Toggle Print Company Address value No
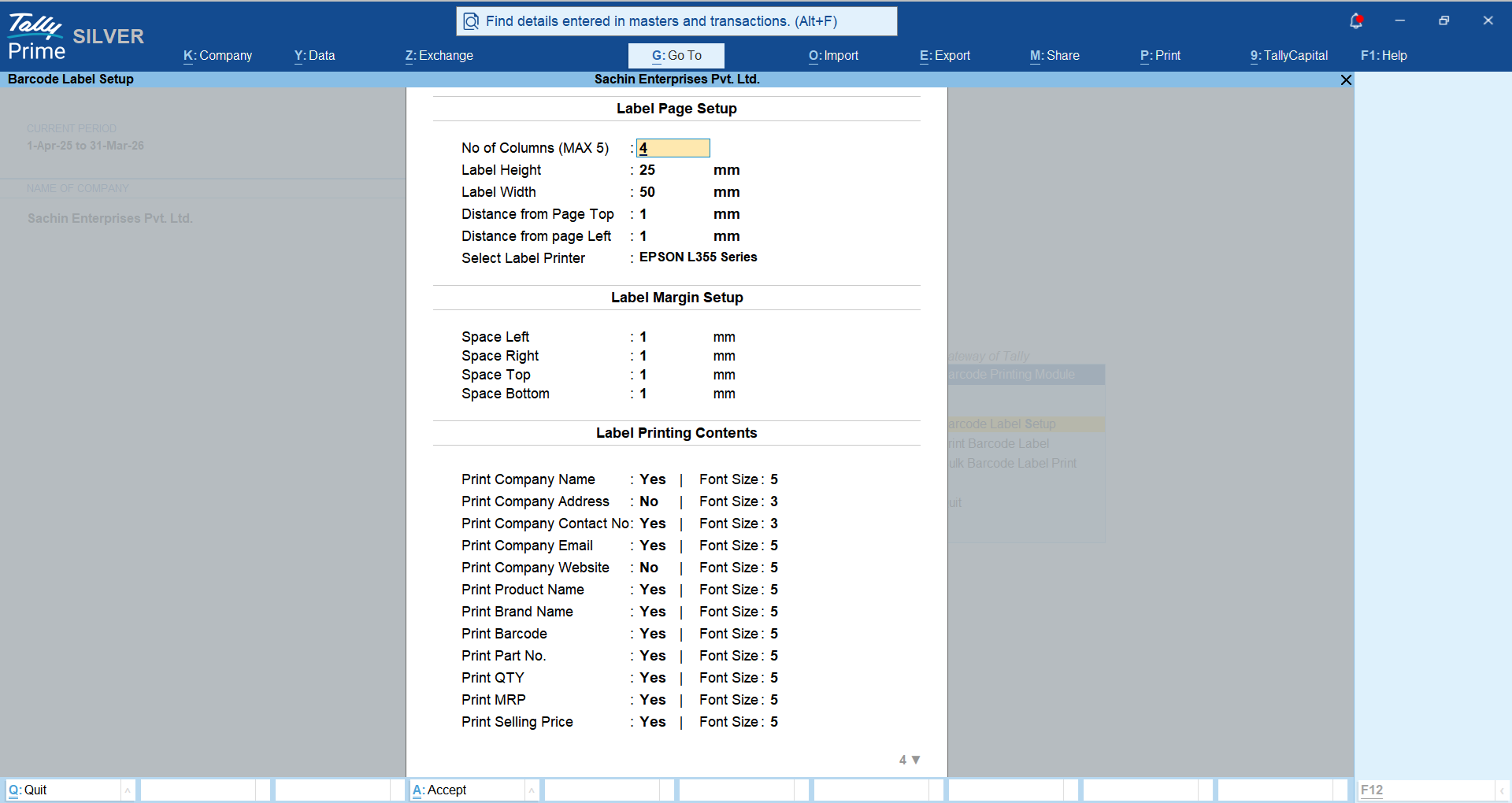 (648, 501)
